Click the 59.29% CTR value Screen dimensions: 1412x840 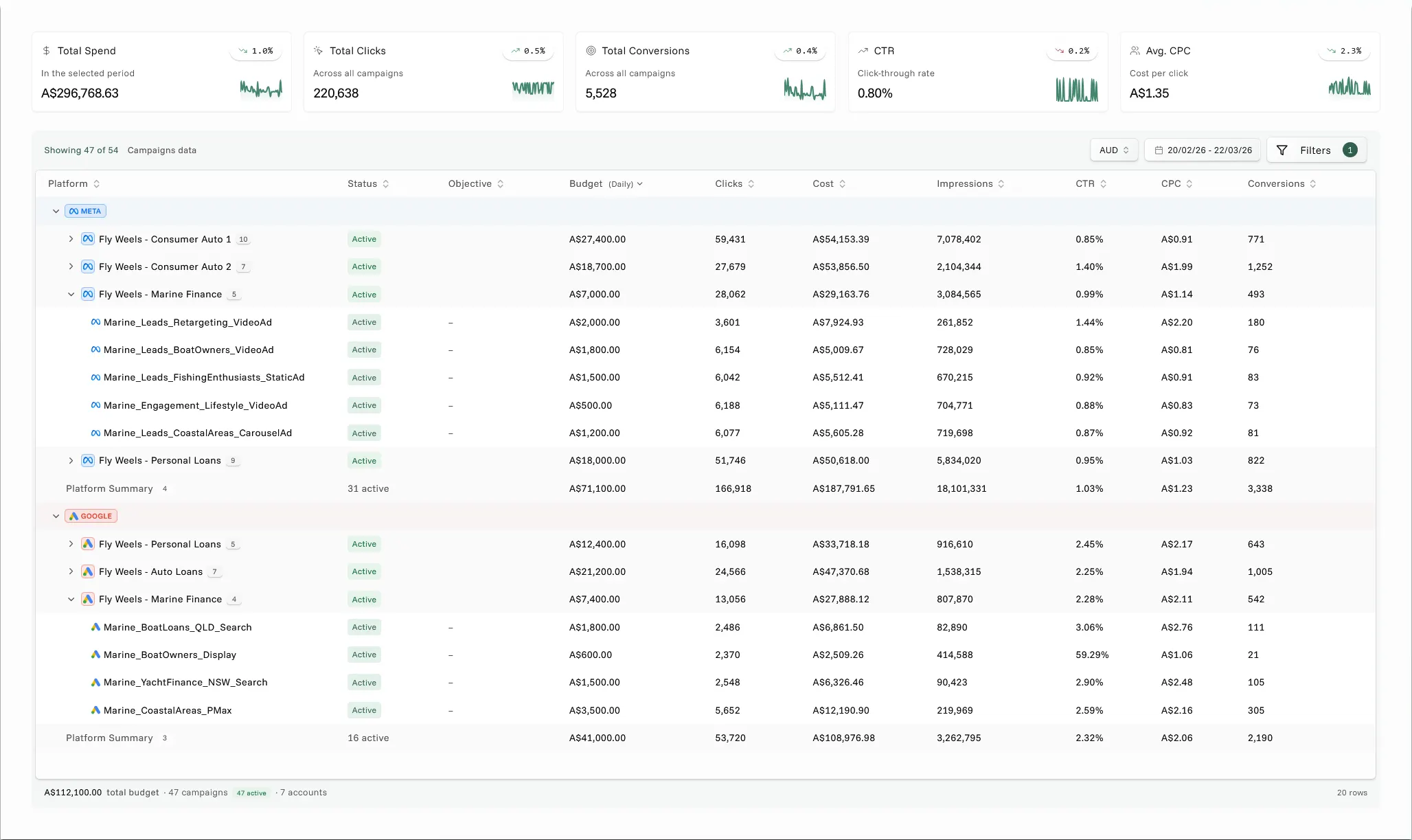click(1092, 655)
